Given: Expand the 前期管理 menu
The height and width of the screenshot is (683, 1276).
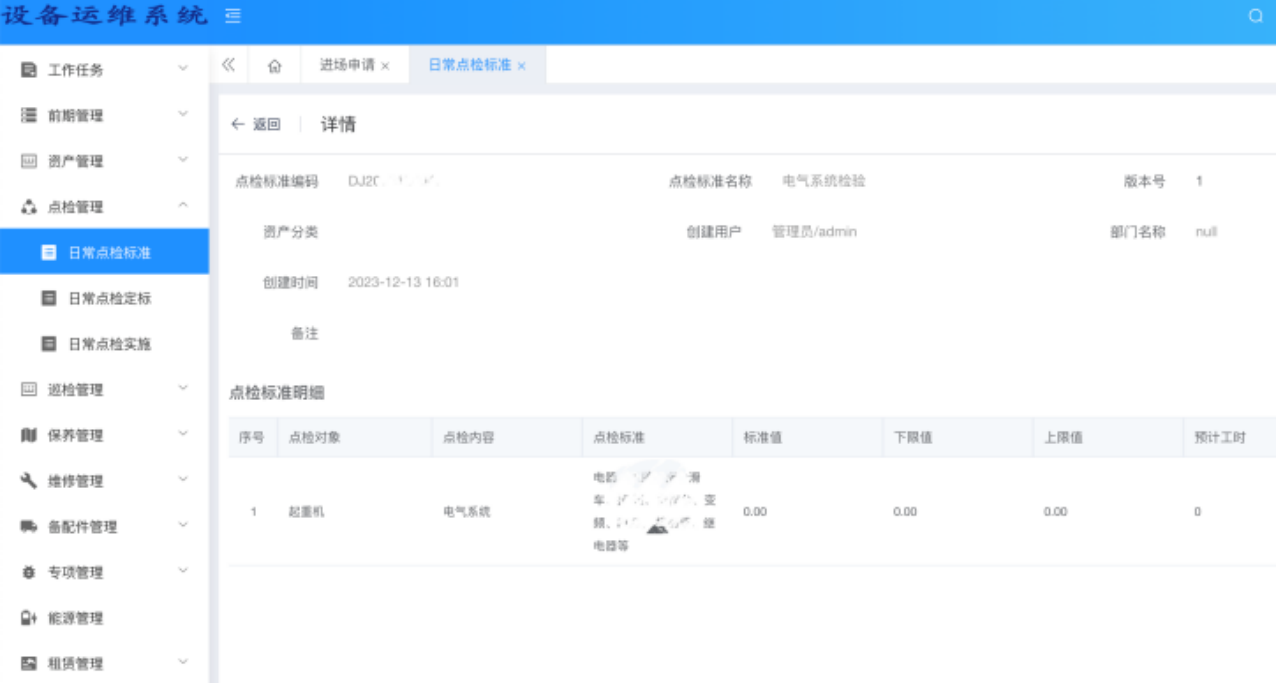Looking at the screenshot, I should (183, 115).
